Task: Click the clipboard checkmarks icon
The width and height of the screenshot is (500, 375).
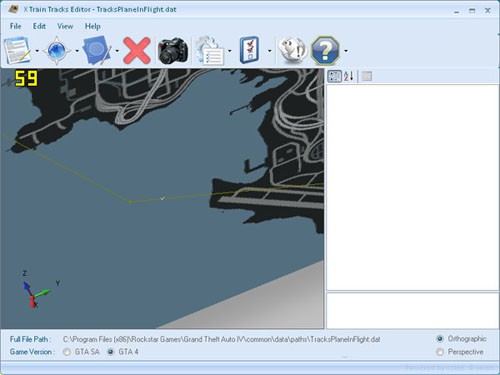Action: tap(250, 51)
